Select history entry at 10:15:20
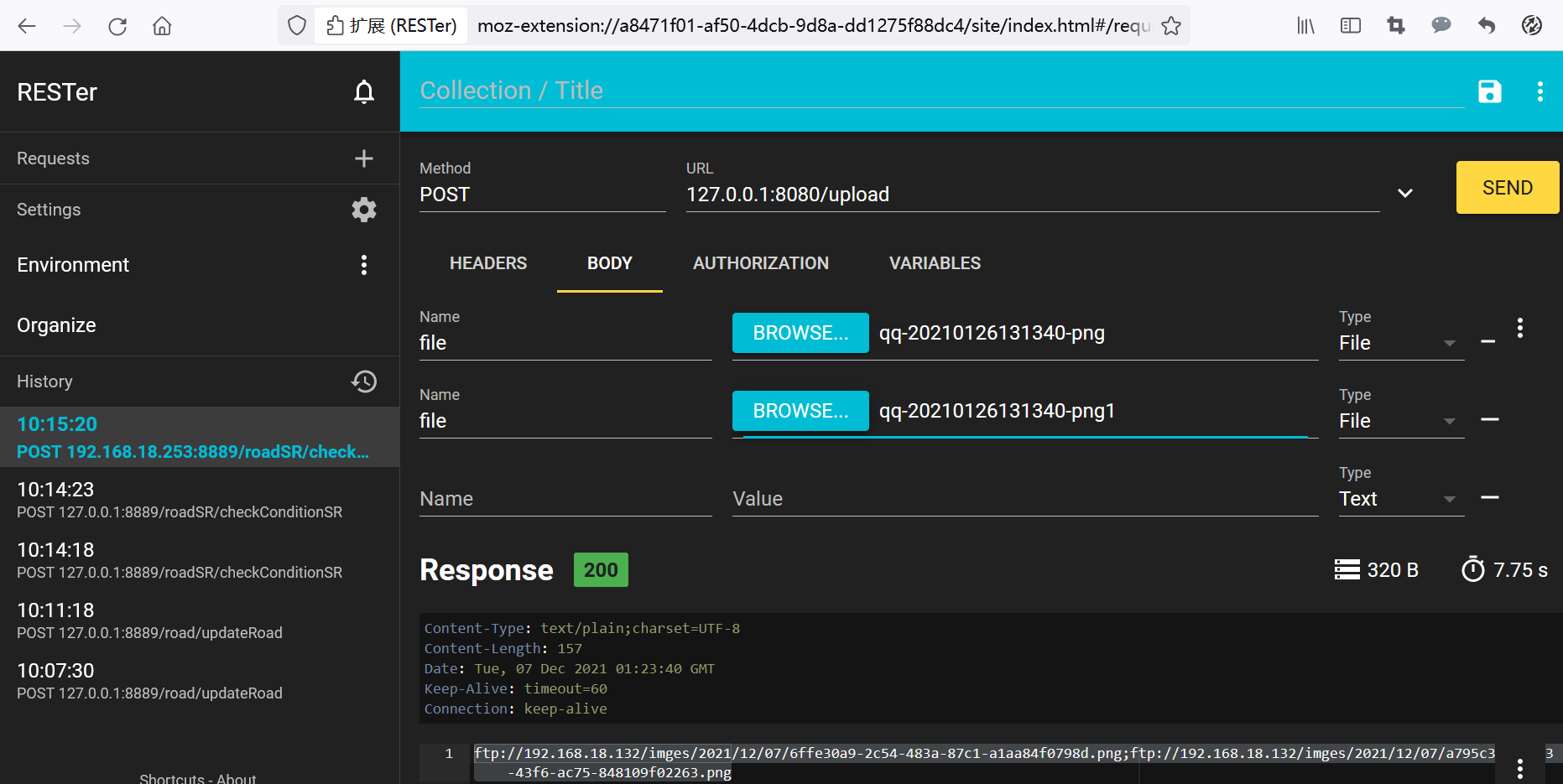Viewport: 1563px width, 784px height. coord(200,437)
